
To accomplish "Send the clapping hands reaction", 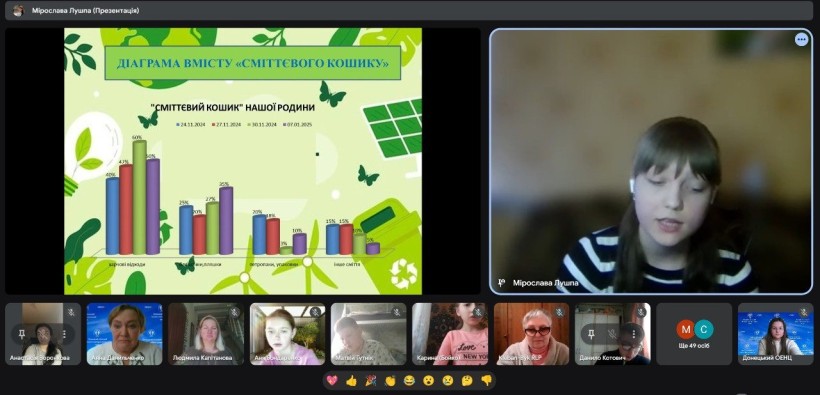I will (x=390, y=380).
